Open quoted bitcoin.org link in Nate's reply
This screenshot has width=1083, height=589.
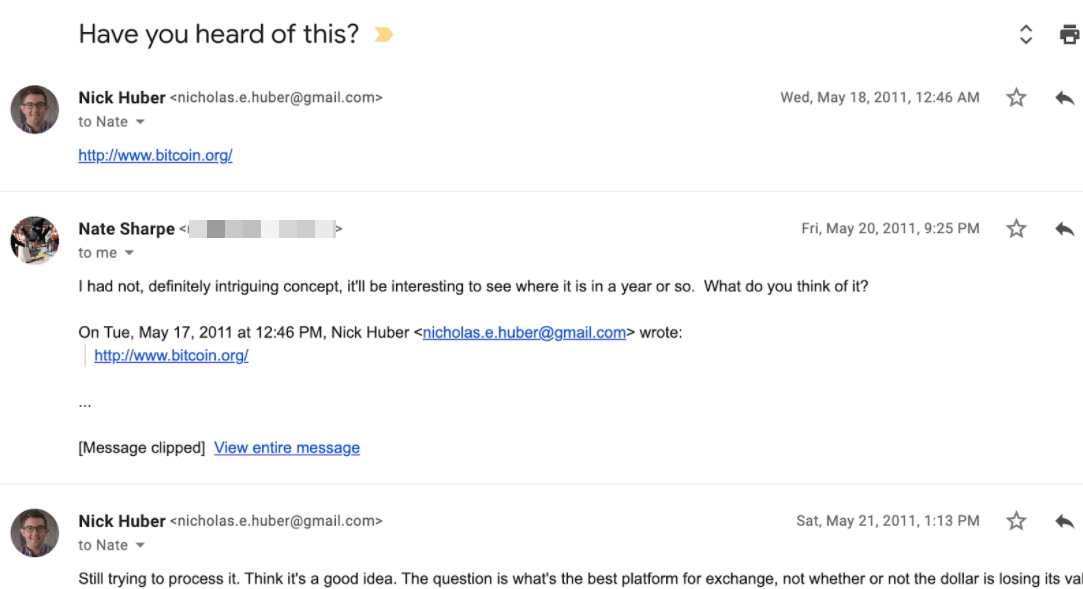coord(171,356)
